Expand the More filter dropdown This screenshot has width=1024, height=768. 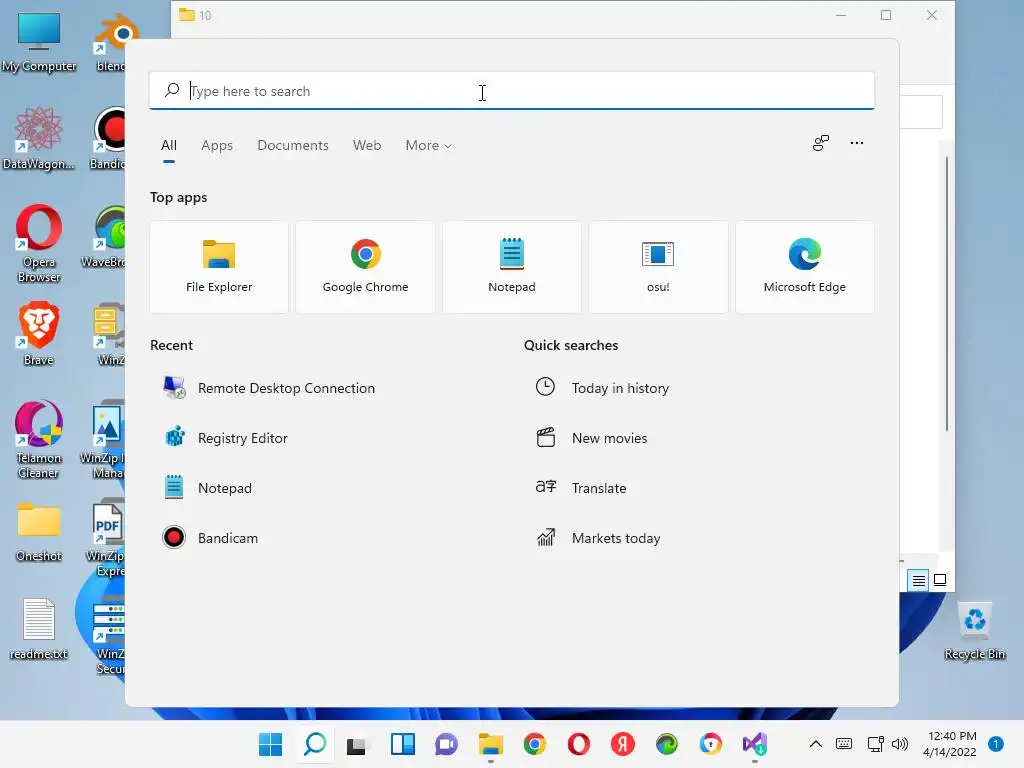(428, 146)
